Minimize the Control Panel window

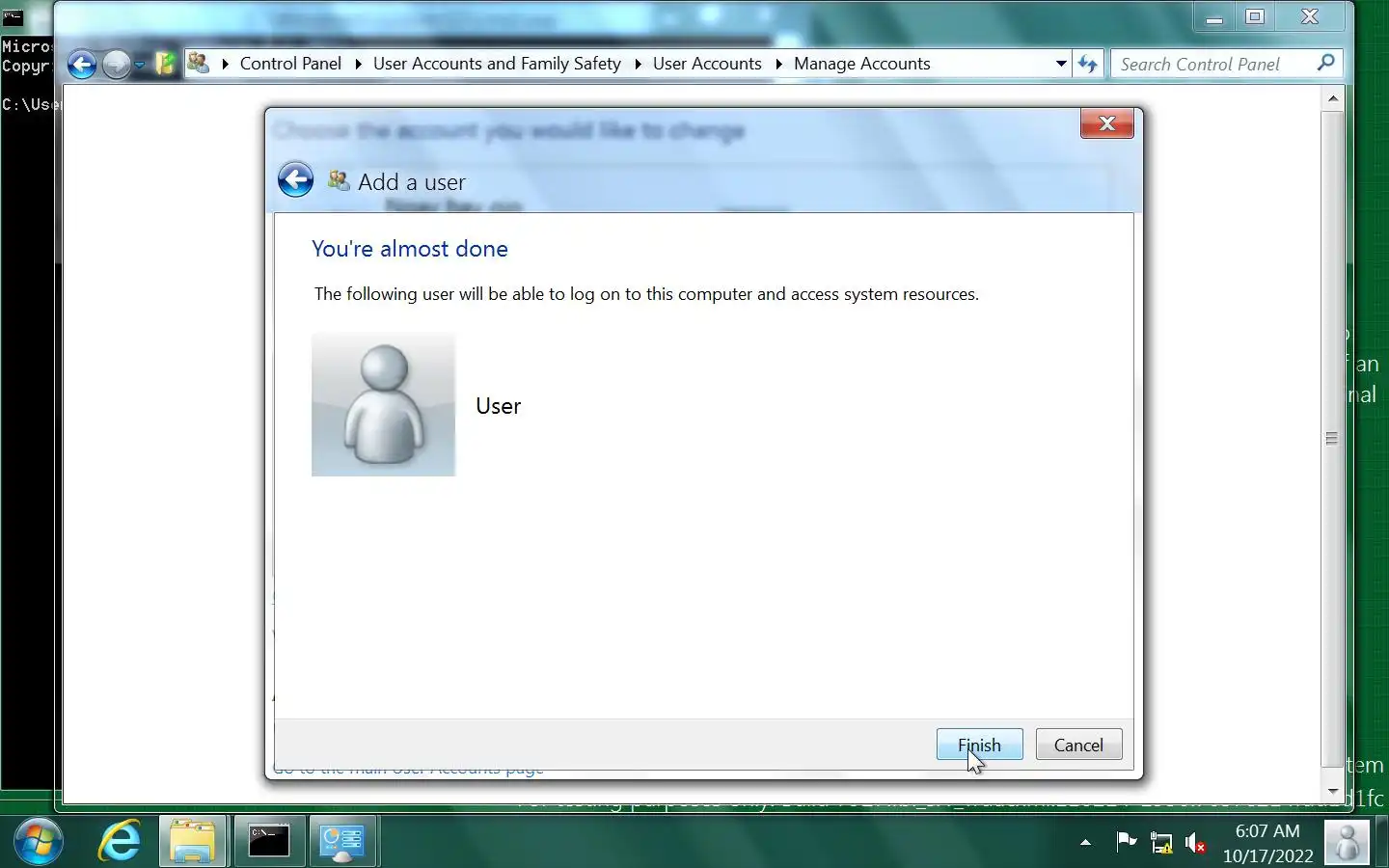coord(1214,16)
